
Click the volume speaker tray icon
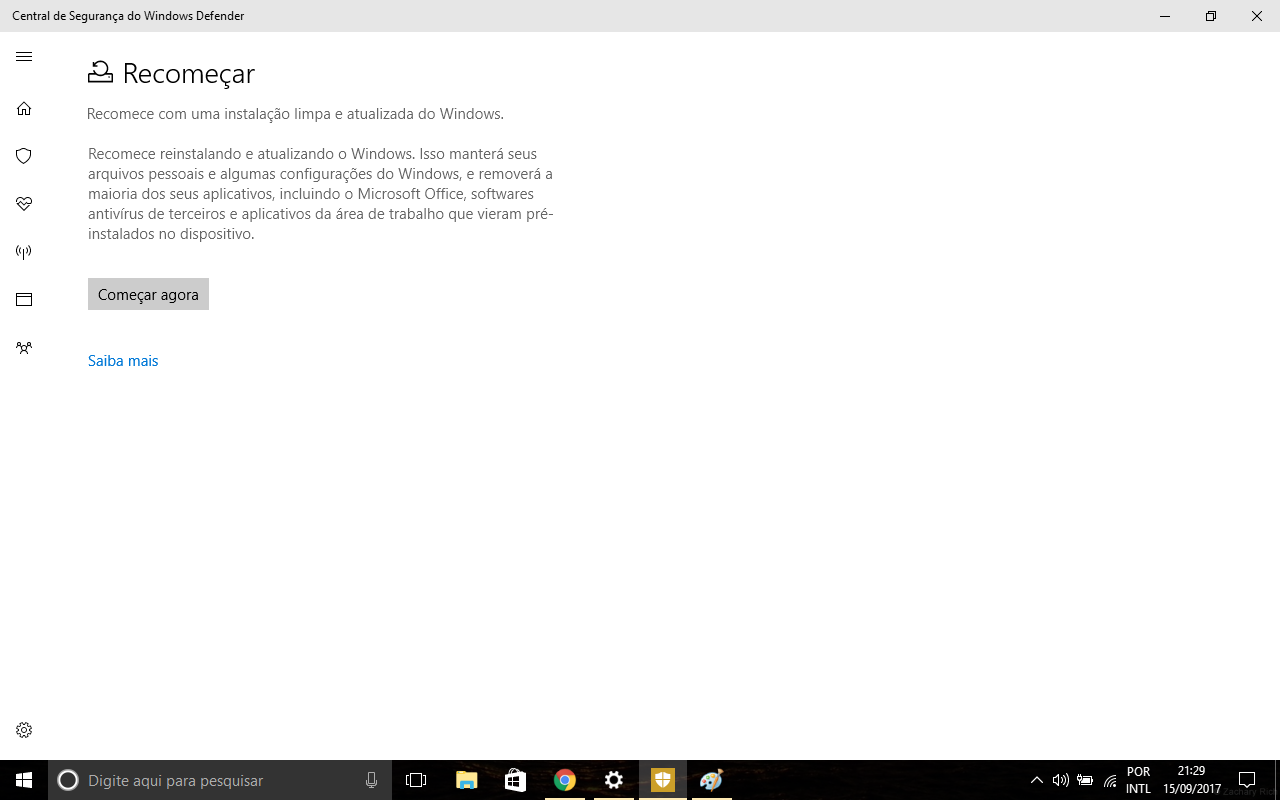(x=1061, y=780)
